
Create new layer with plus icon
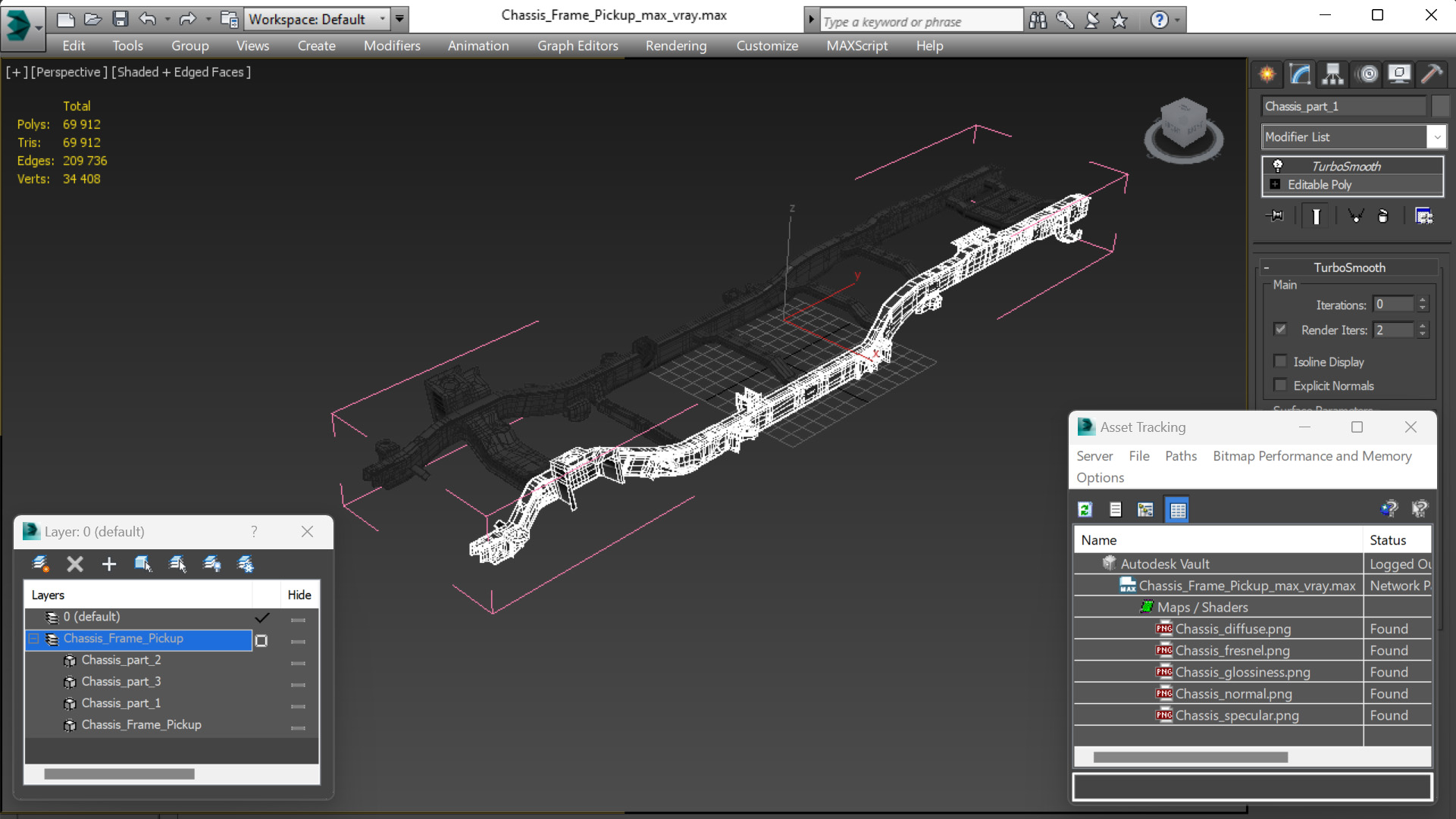[108, 564]
